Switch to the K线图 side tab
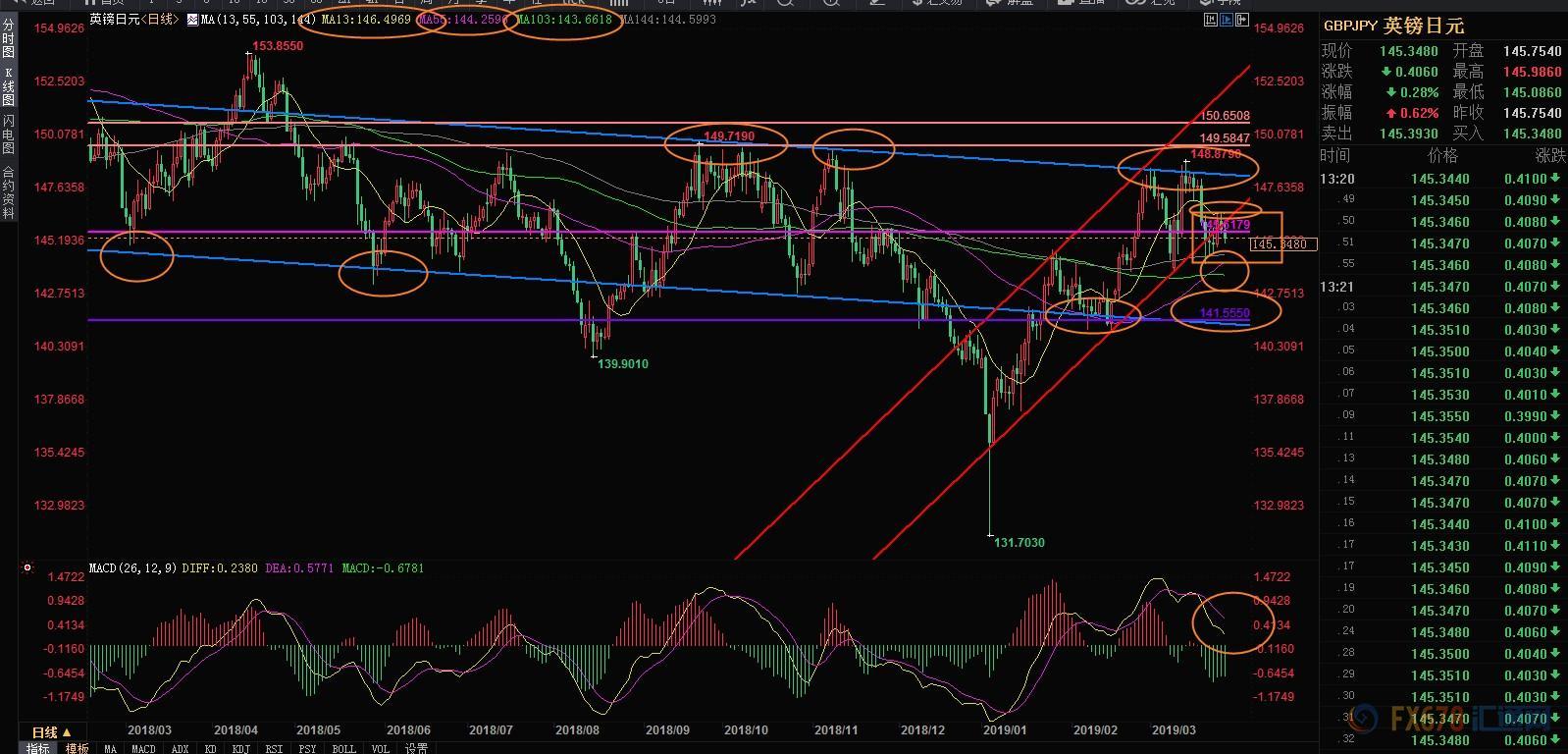Viewport: 1568px width, 754px height. click(8, 86)
